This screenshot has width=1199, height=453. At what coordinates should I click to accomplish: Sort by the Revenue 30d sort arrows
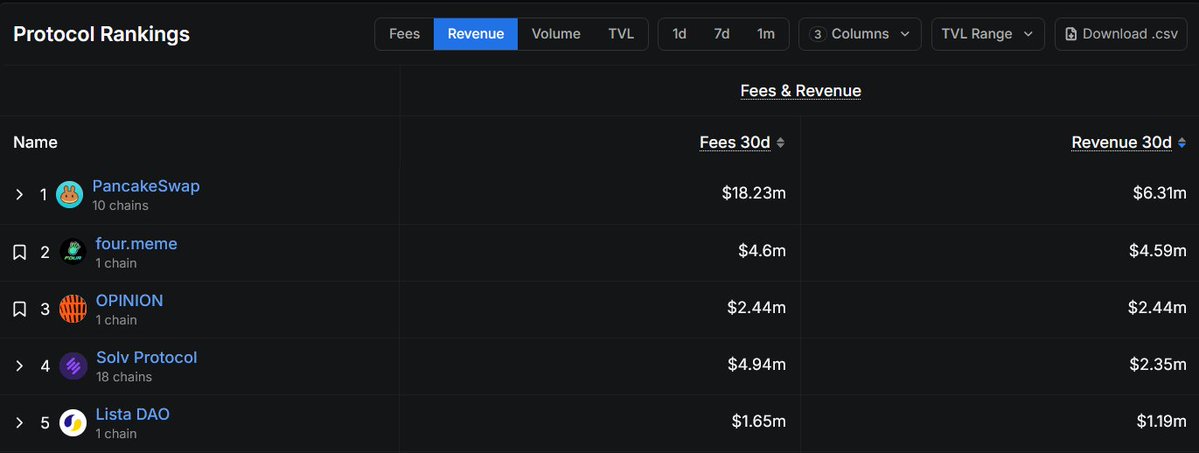coord(1181,142)
